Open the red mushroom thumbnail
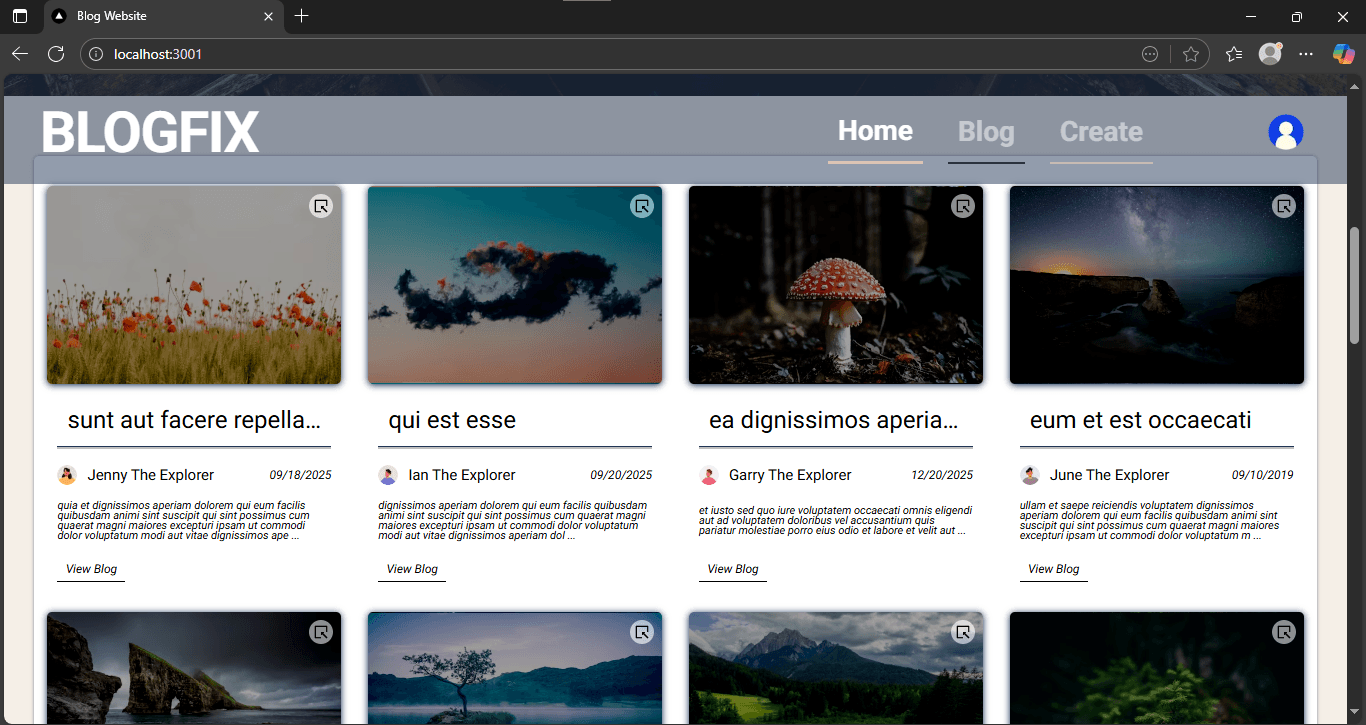 (x=836, y=285)
